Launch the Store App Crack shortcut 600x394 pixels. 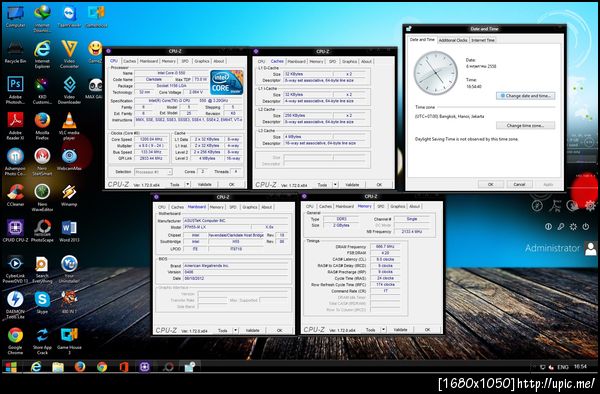click(x=42, y=340)
